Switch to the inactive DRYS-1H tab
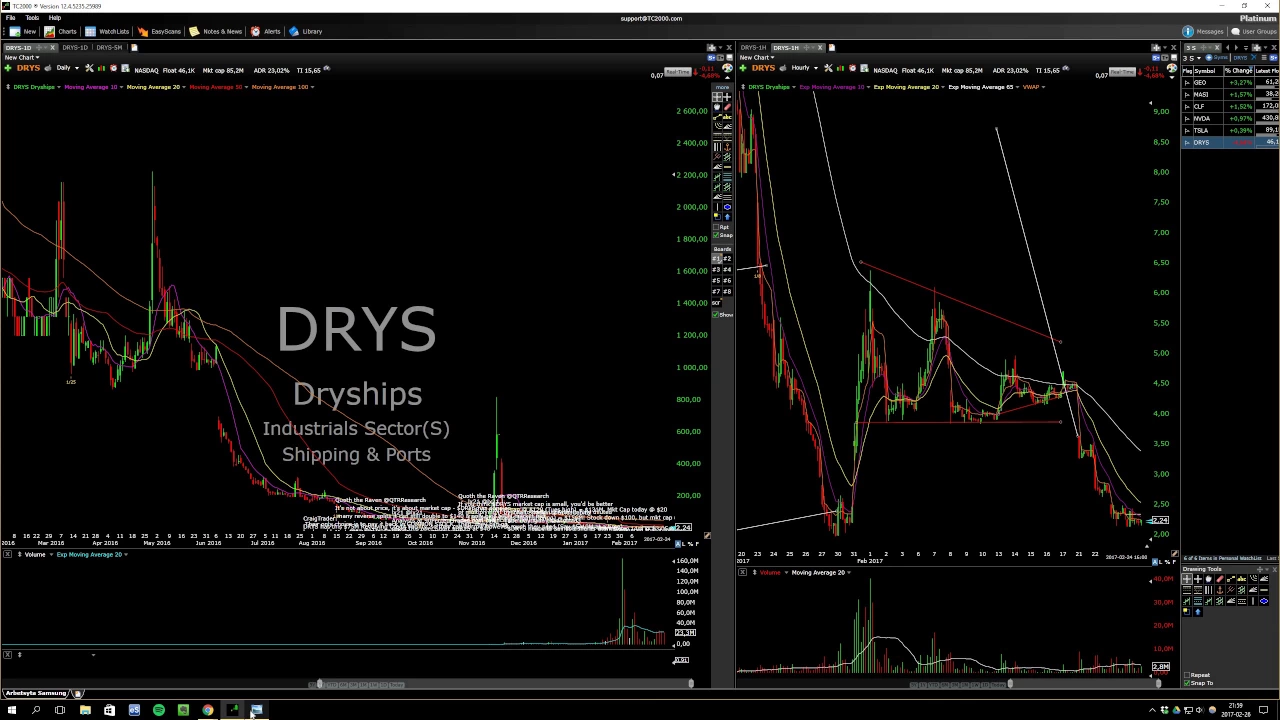 click(x=754, y=47)
